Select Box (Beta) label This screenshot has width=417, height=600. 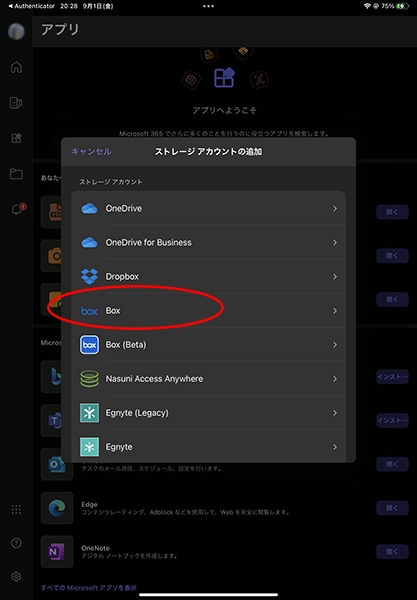[126, 345]
